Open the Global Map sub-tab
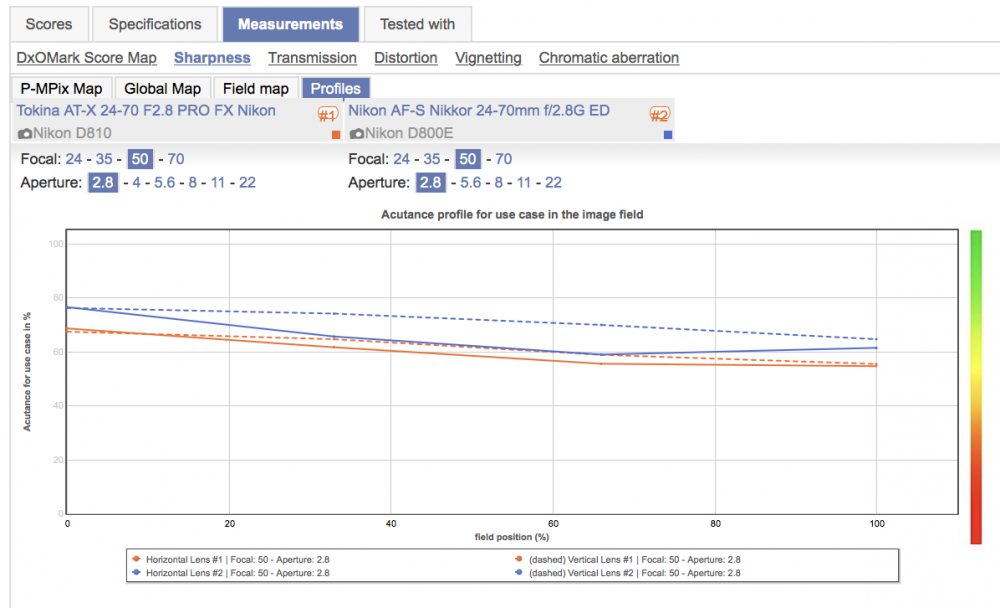This screenshot has width=1000, height=608. 163,88
